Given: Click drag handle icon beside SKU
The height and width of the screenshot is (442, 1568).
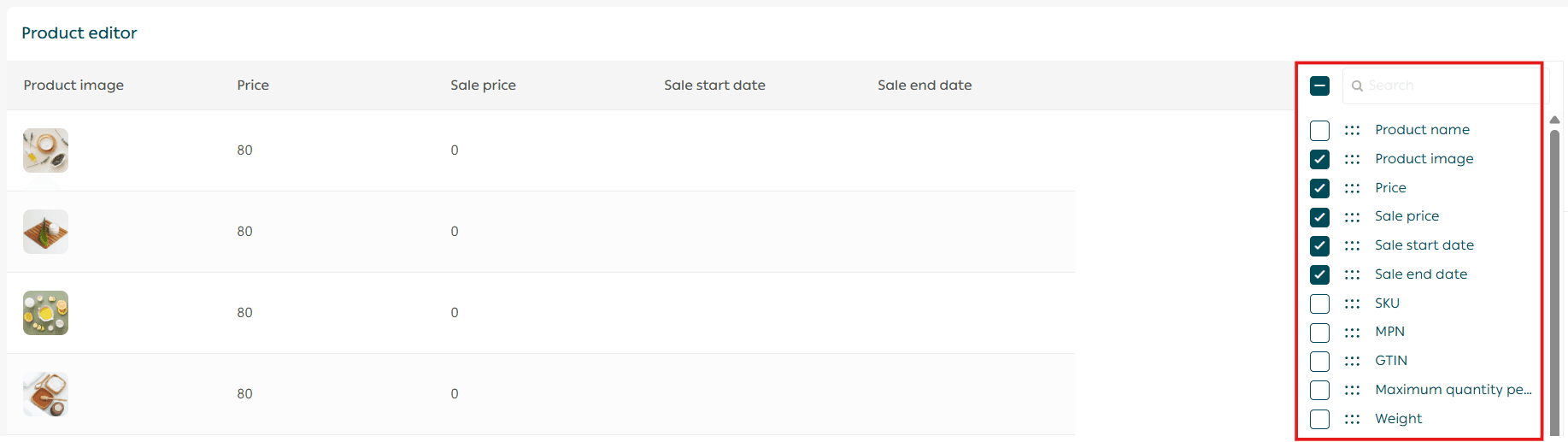Looking at the screenshot, I should point(1352,304).
